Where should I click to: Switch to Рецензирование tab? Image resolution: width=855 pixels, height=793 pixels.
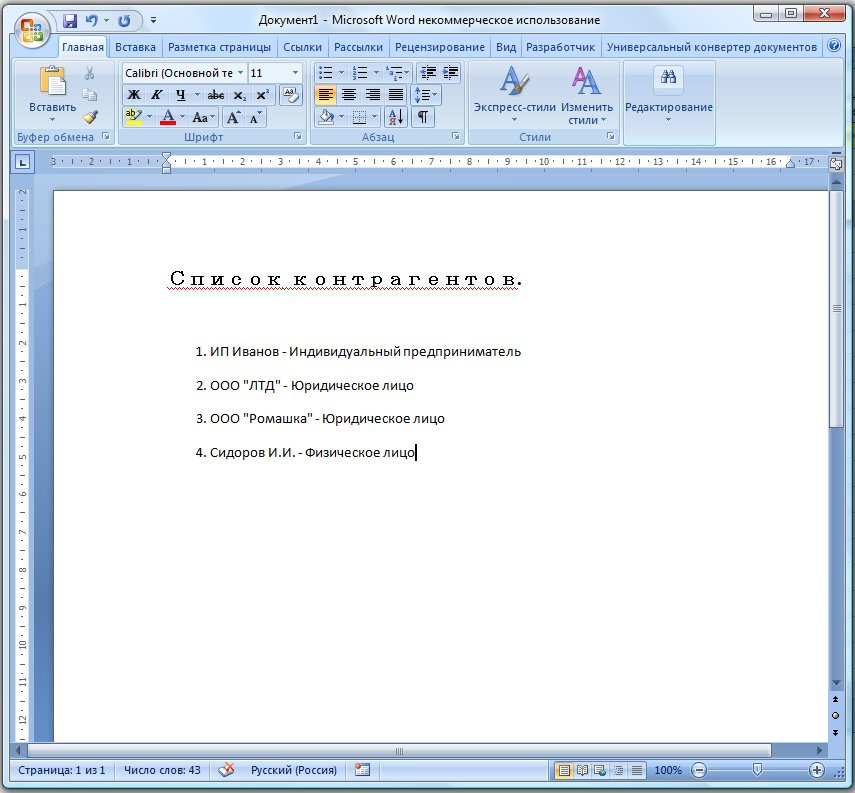coord(439,47)
